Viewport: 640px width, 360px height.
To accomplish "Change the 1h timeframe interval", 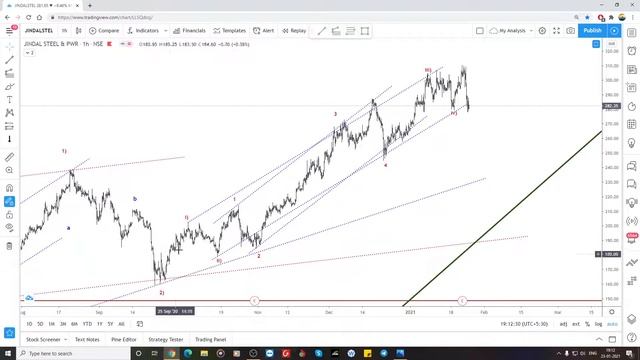I will coord(64,31).
